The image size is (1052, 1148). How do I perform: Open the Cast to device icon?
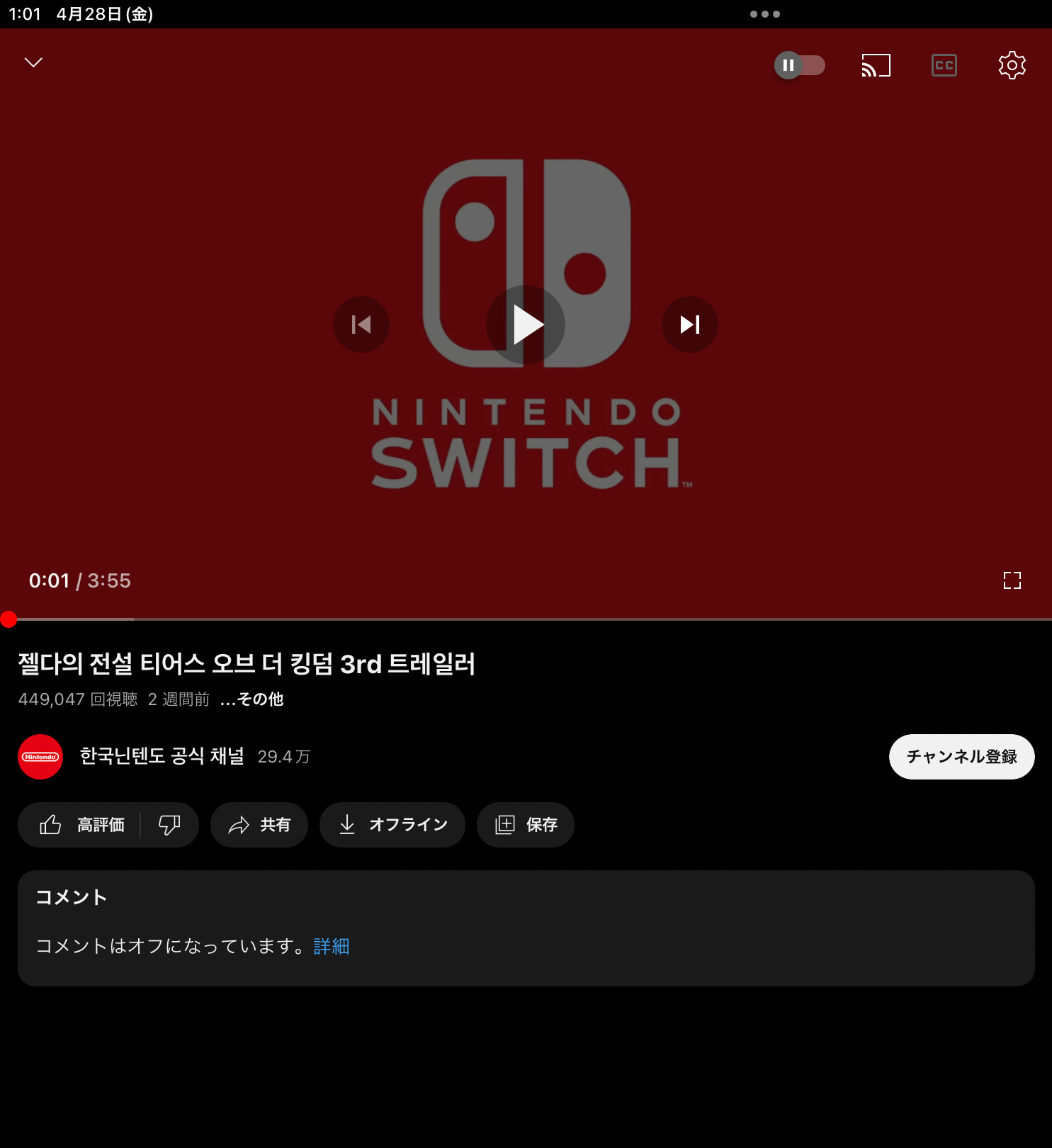pos(876,65)
